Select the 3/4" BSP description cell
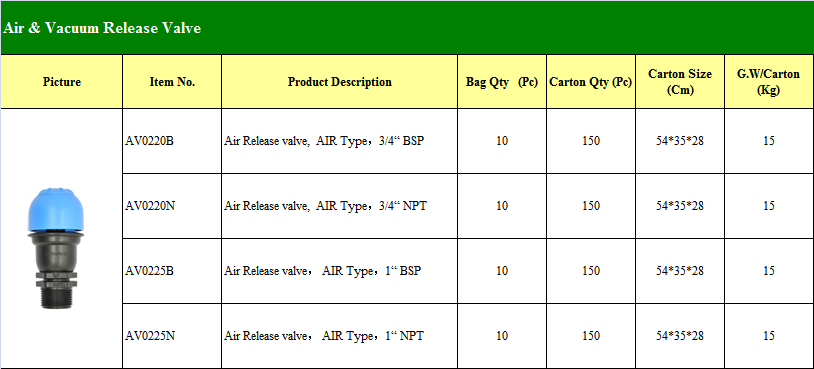 coord(340,141)
